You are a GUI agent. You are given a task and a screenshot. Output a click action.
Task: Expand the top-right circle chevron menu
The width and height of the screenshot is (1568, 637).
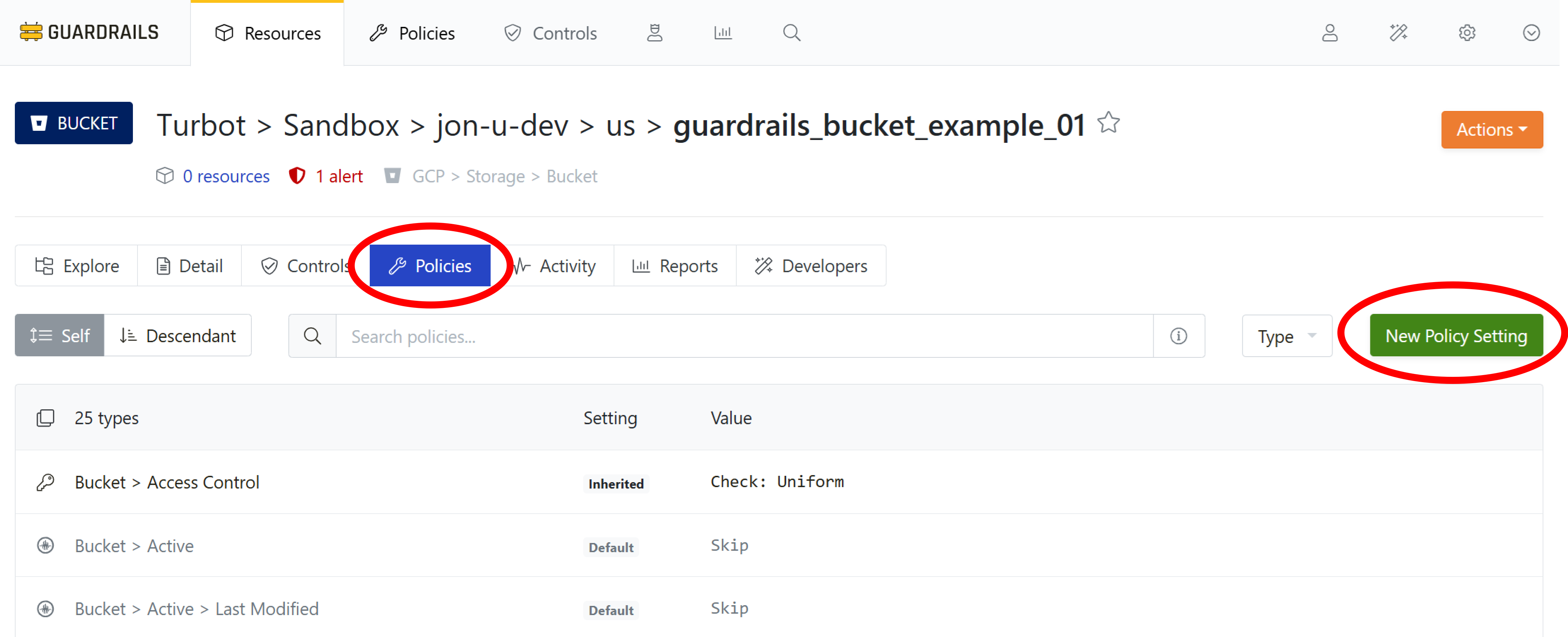click(x=1531, y=33)
